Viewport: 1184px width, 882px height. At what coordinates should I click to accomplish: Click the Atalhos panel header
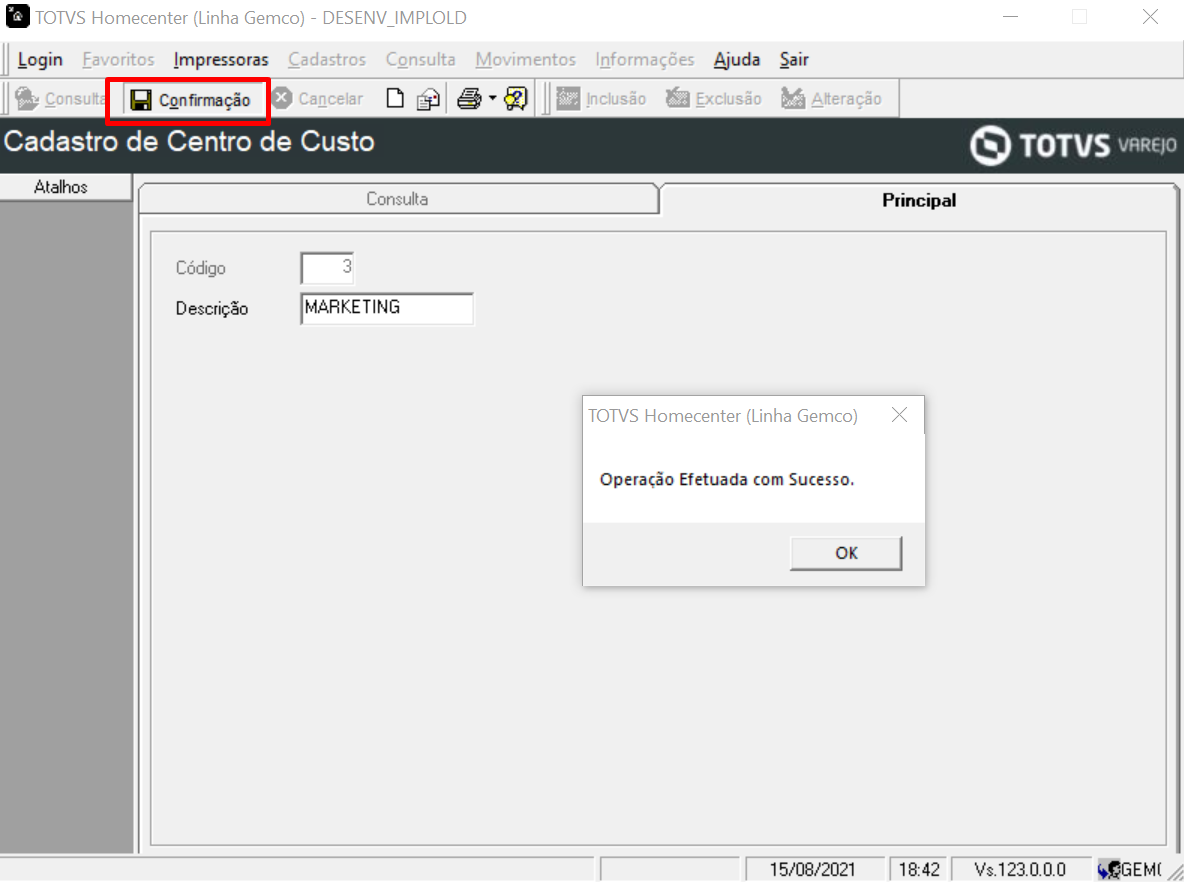[x=65, y=187]
